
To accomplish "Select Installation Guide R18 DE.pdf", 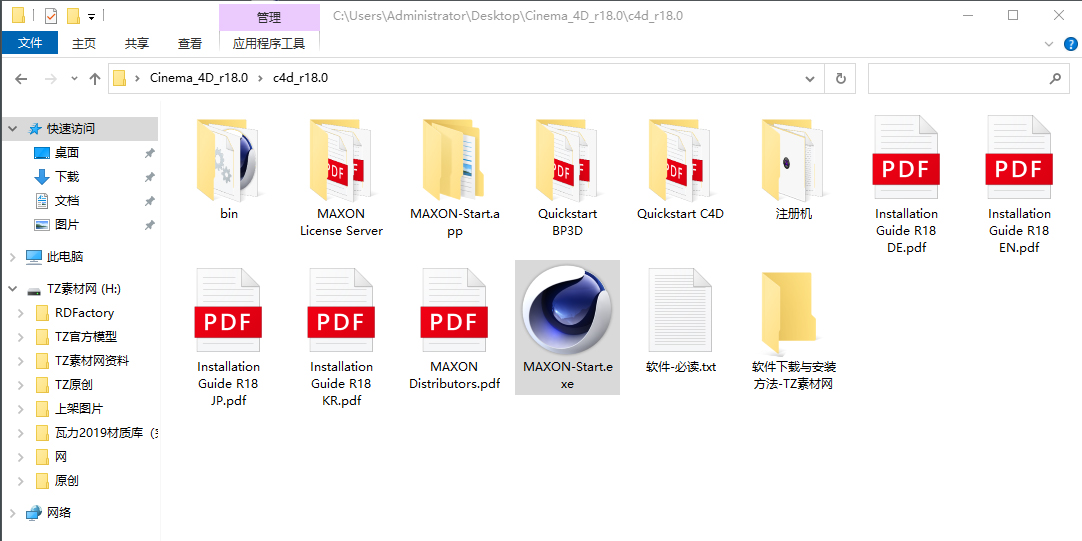I will point(906,185).
